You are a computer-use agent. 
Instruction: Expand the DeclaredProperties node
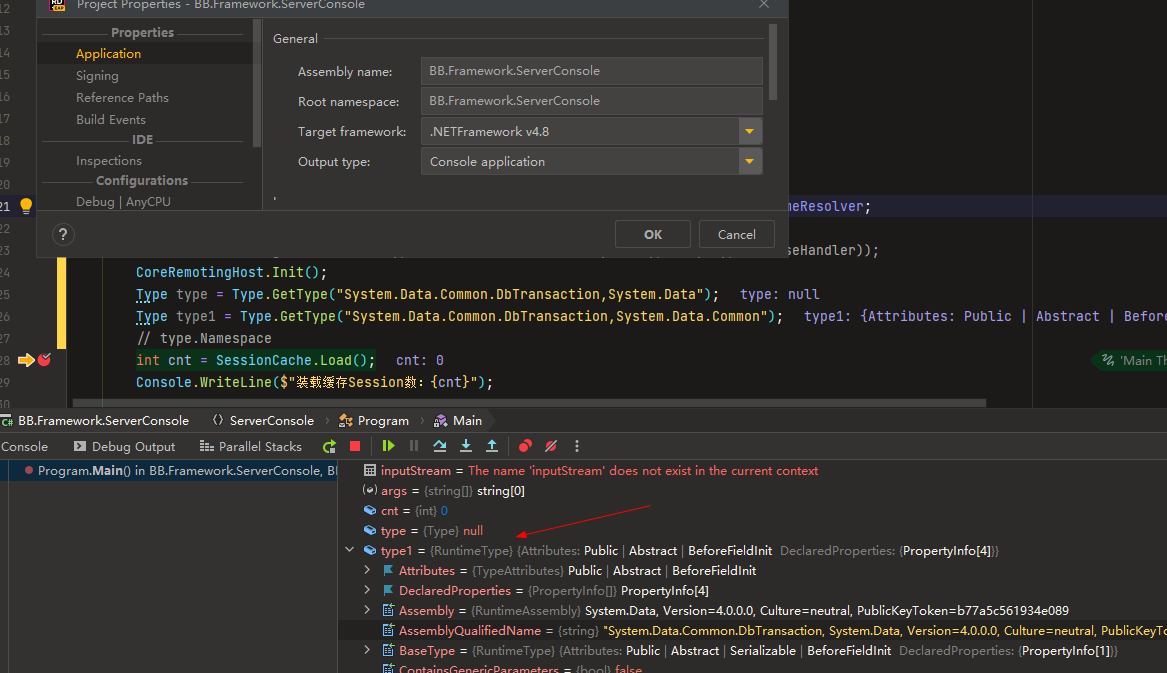point(367,590)
